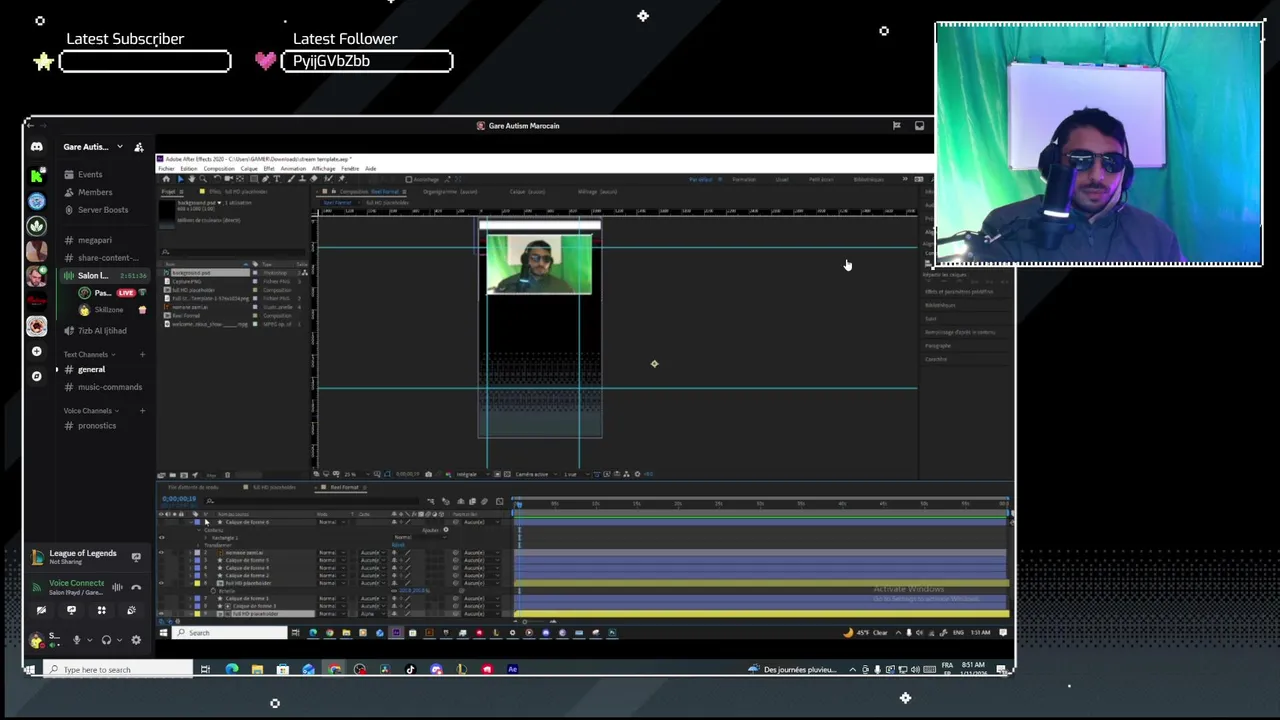This screenshot has width=1280, height=720.
Task: Open Discord's Explore servers compass icon
Action: [36, 376]
